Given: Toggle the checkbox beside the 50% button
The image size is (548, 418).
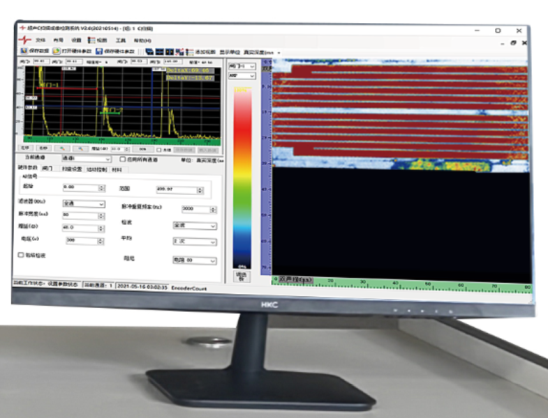Looking at the screenshot, I should 159,150.
